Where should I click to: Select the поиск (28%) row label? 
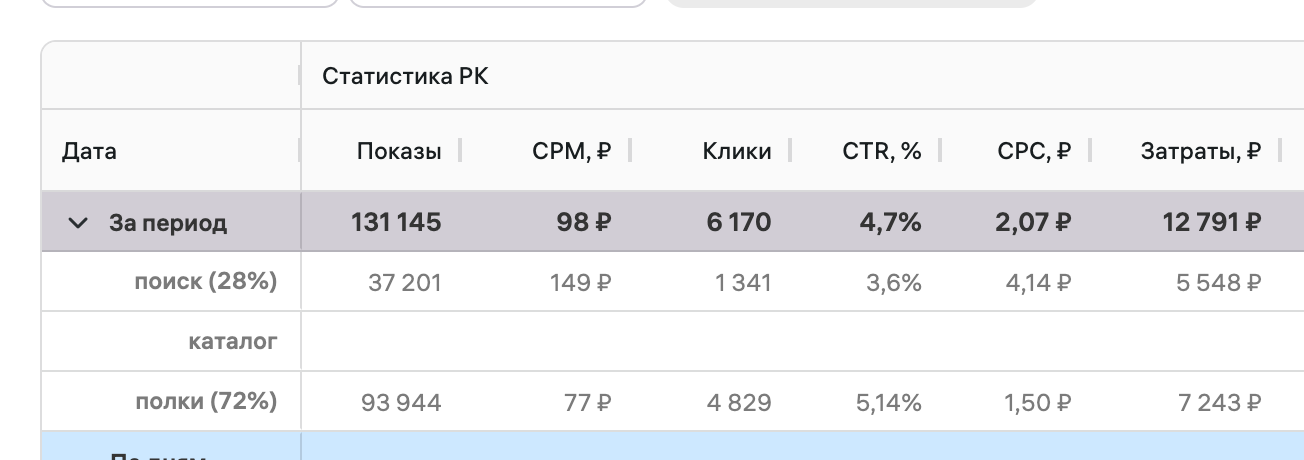coord(205,282)
